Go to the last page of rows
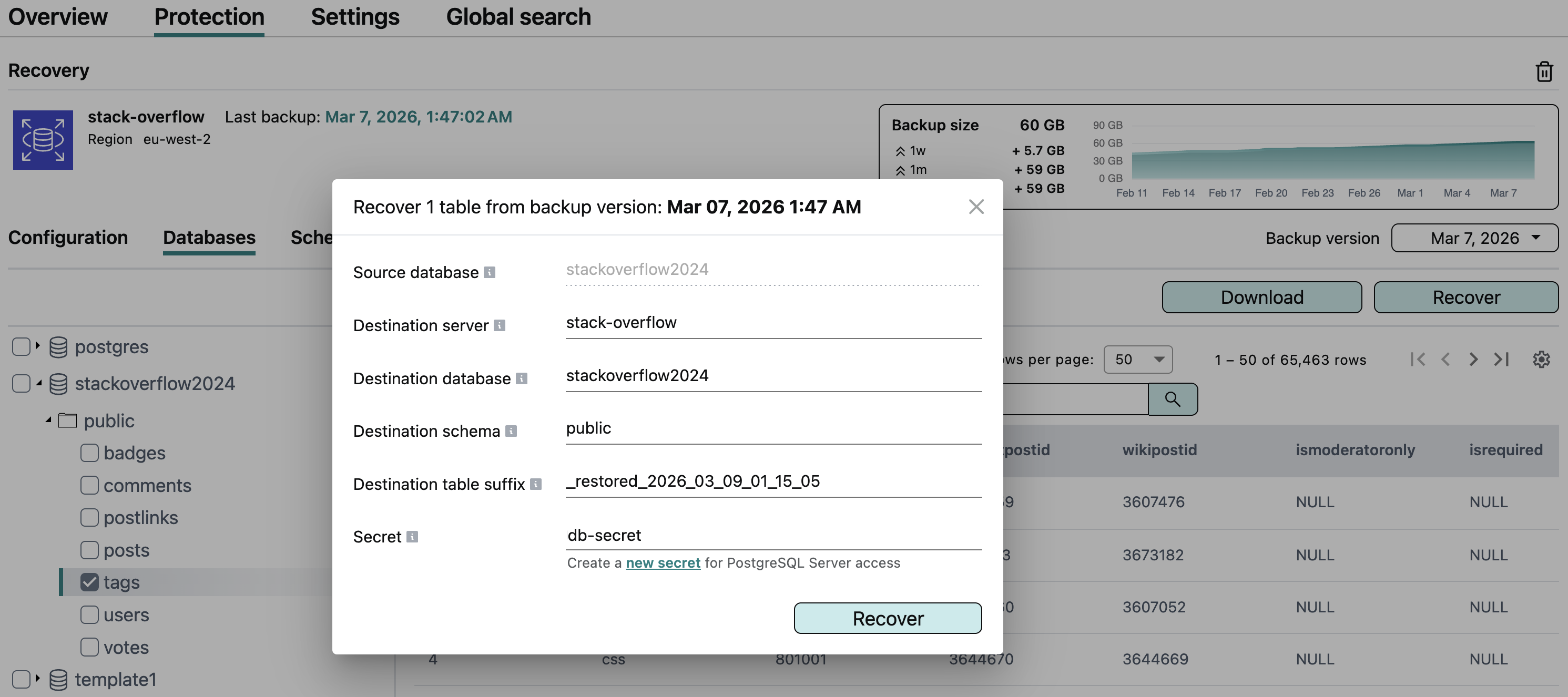The width and height of the screenshot is (1568, 697). pyautogui.click(x=1502, y=359)
